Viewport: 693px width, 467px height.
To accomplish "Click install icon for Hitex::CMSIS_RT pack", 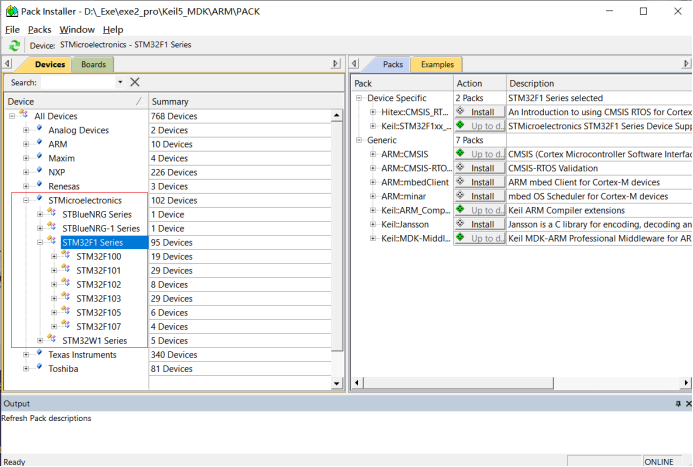I will point(461,111).
